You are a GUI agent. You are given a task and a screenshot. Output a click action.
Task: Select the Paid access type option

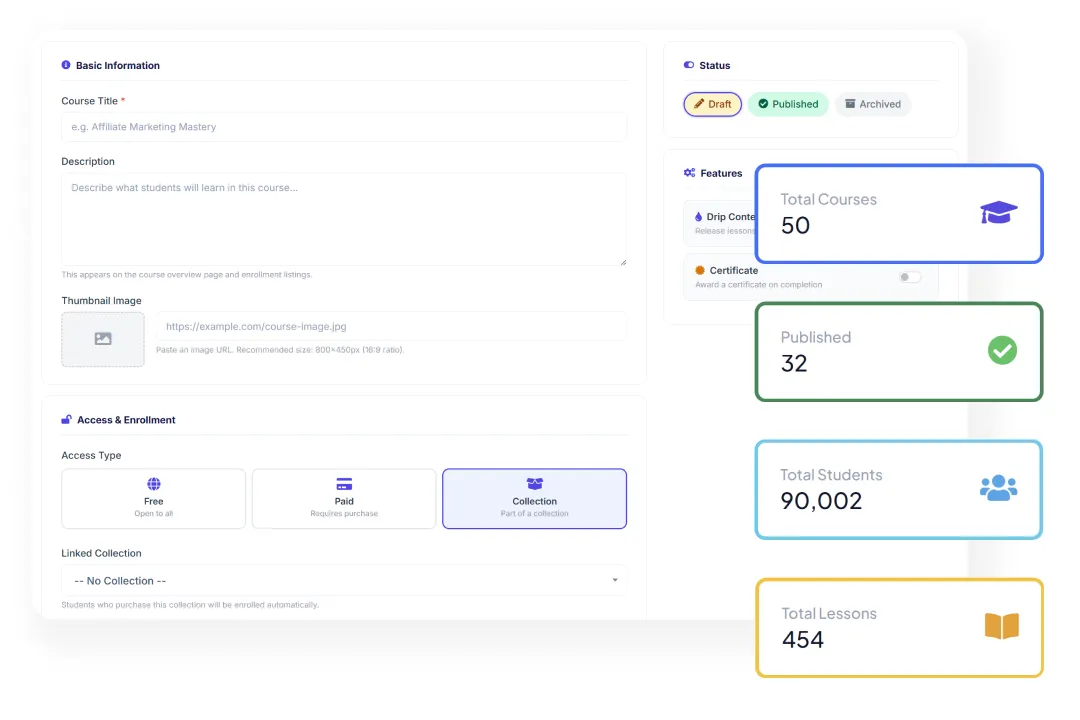click(344, 498)
